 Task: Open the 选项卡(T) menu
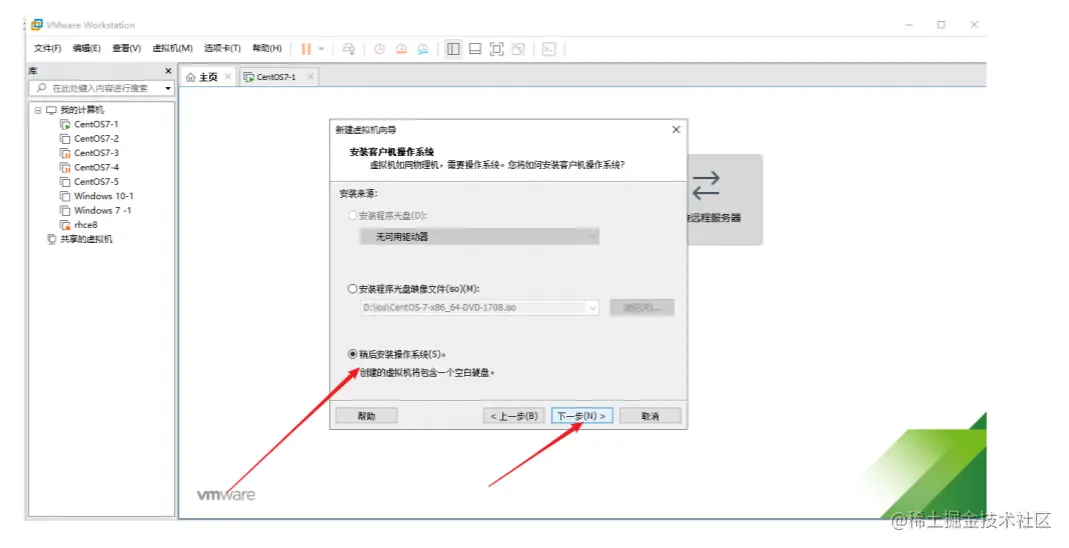point(222,48)
